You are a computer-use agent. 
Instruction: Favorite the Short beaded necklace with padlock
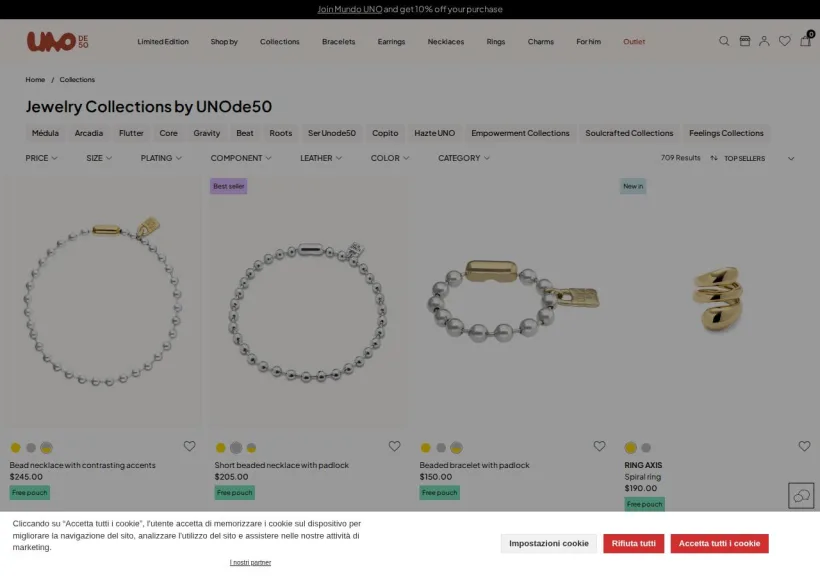(x=394, y=446)
